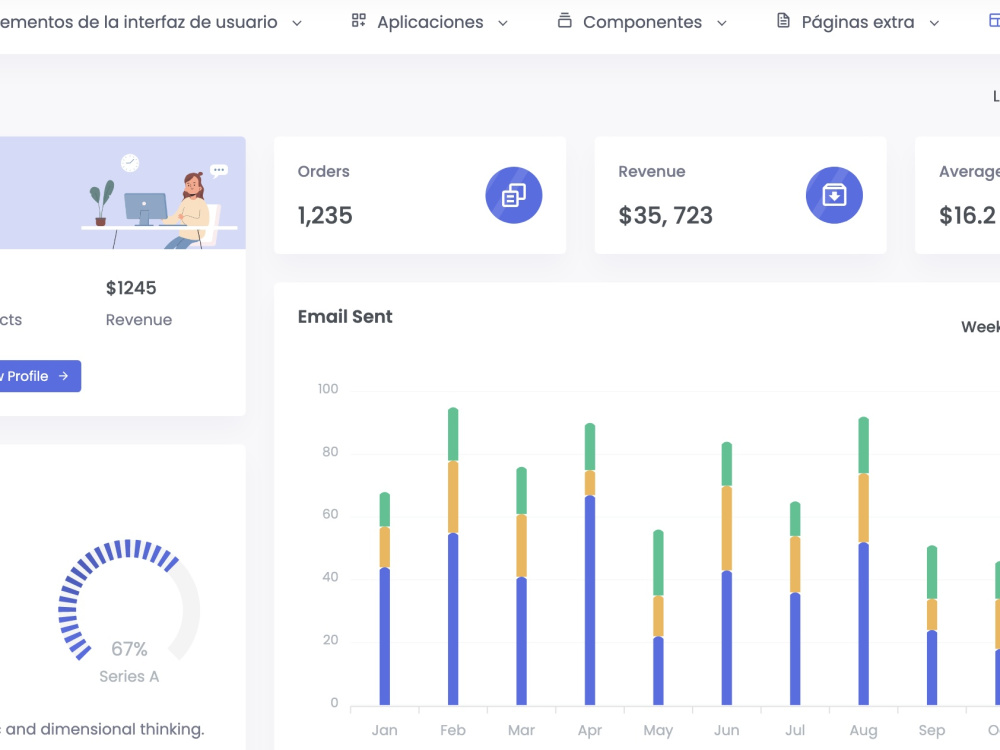This screenshot has height=750, width=1000.
Task: Expand chevron next to interfaz de usuario
Action: click(x=297, y=24)
